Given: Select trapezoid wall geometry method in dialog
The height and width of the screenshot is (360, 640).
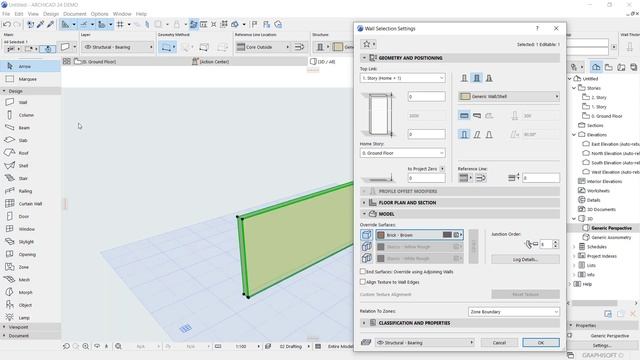Looking at the screenshot, I should (477, 116).
